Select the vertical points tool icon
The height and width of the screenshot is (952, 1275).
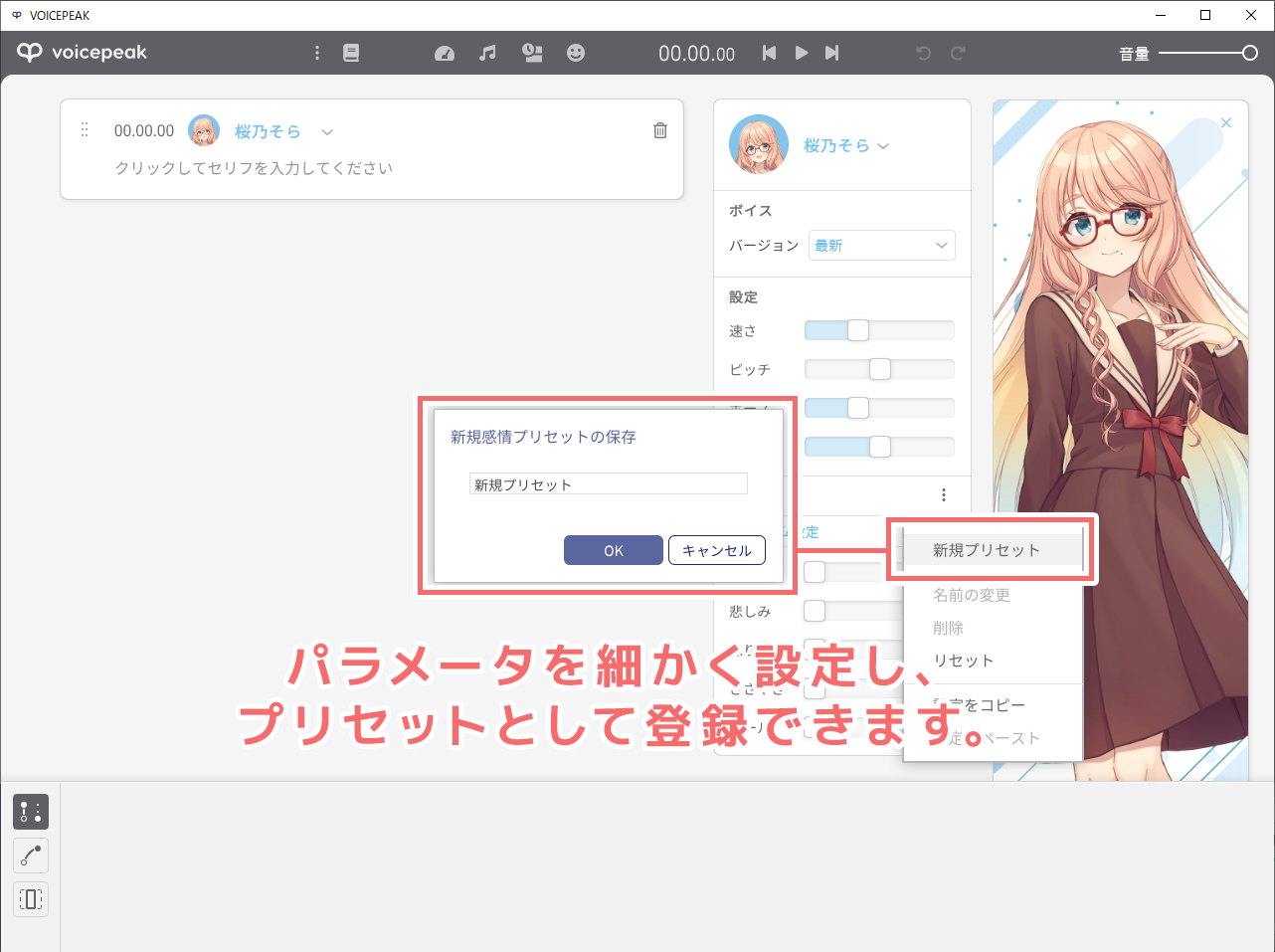(x=31, y=812)
